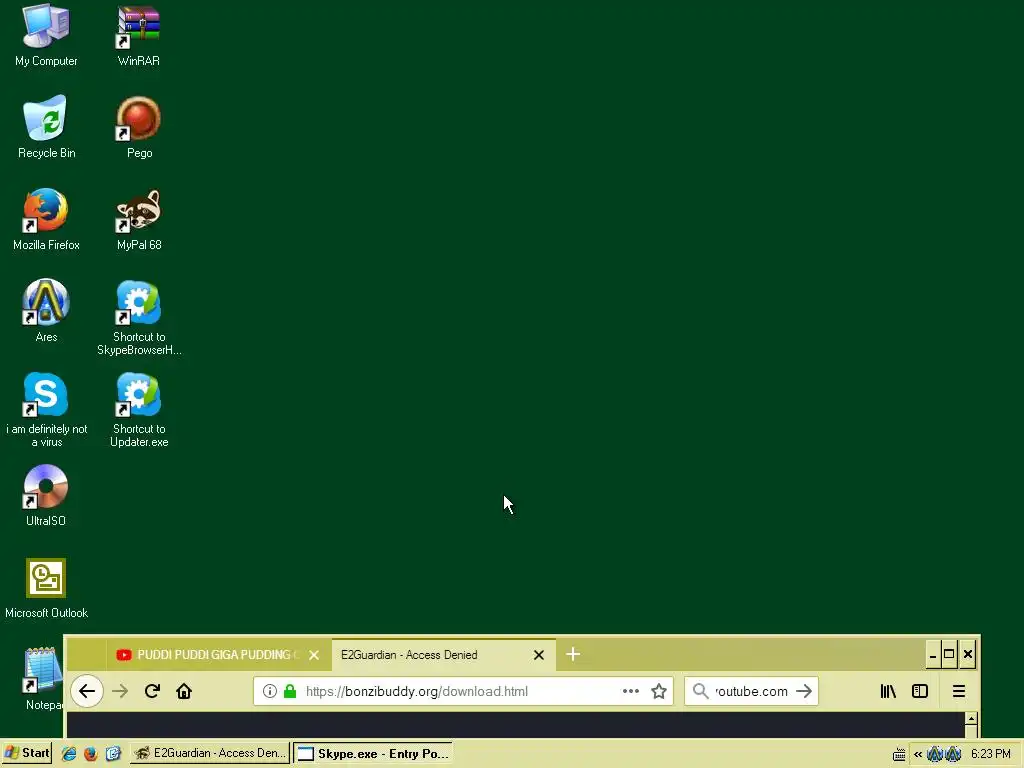Go back in the browser

[87, 691]
